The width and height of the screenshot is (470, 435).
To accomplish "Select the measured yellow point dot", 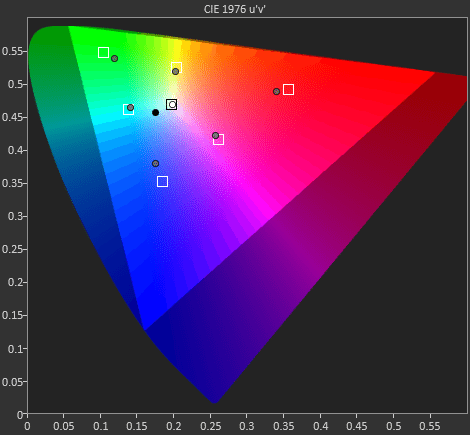I will [175, 71].
